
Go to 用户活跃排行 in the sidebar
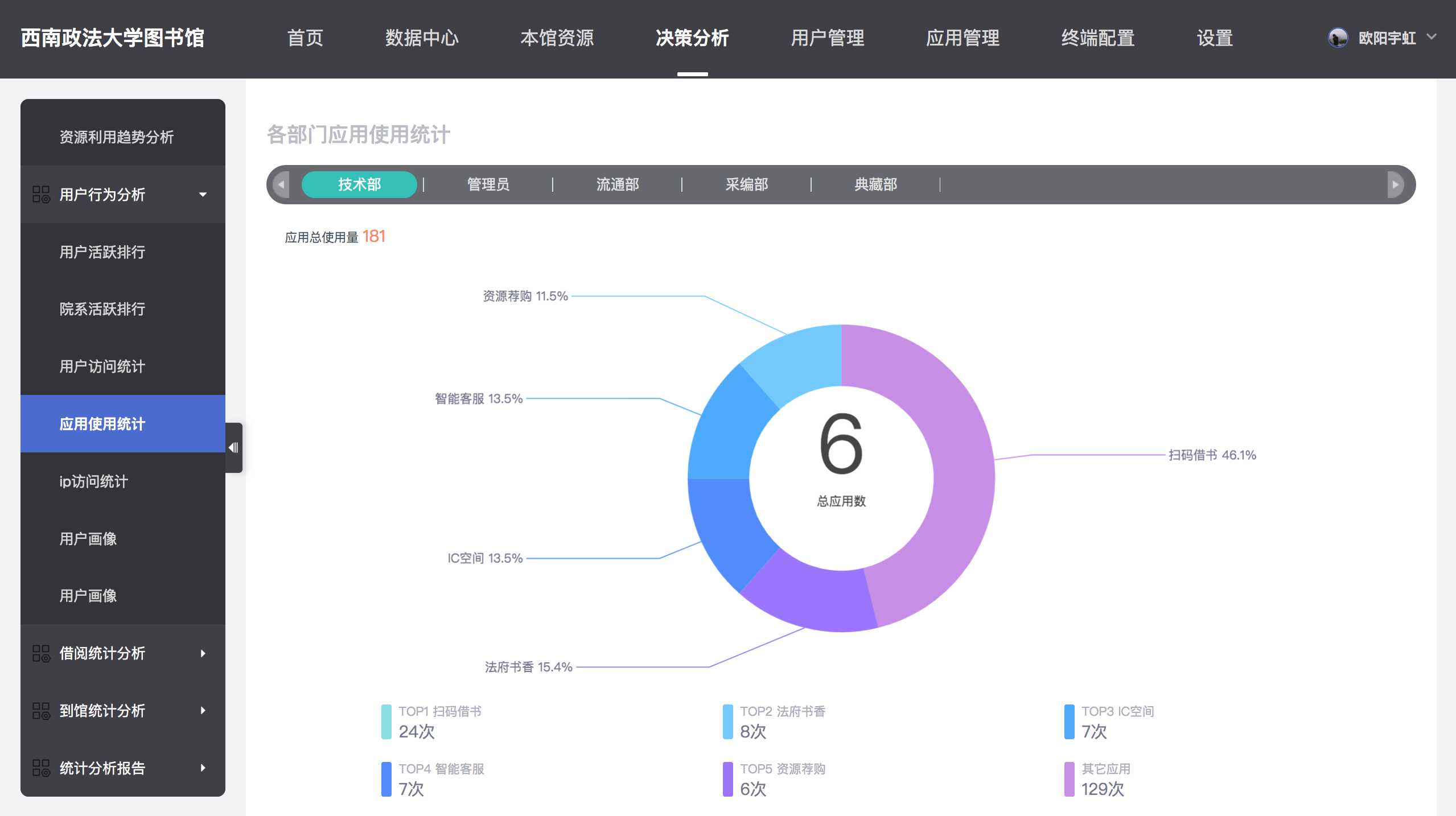pos(102,252)
